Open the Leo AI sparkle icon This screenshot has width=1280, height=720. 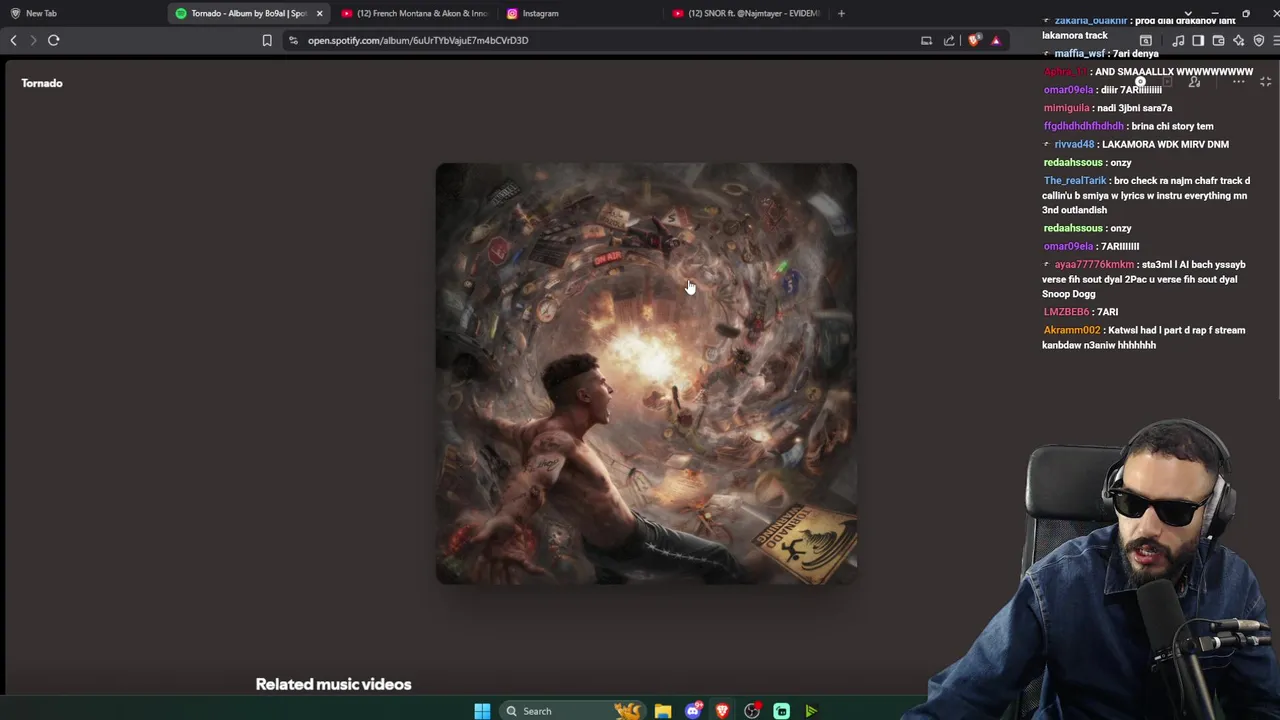[1238, 40]
